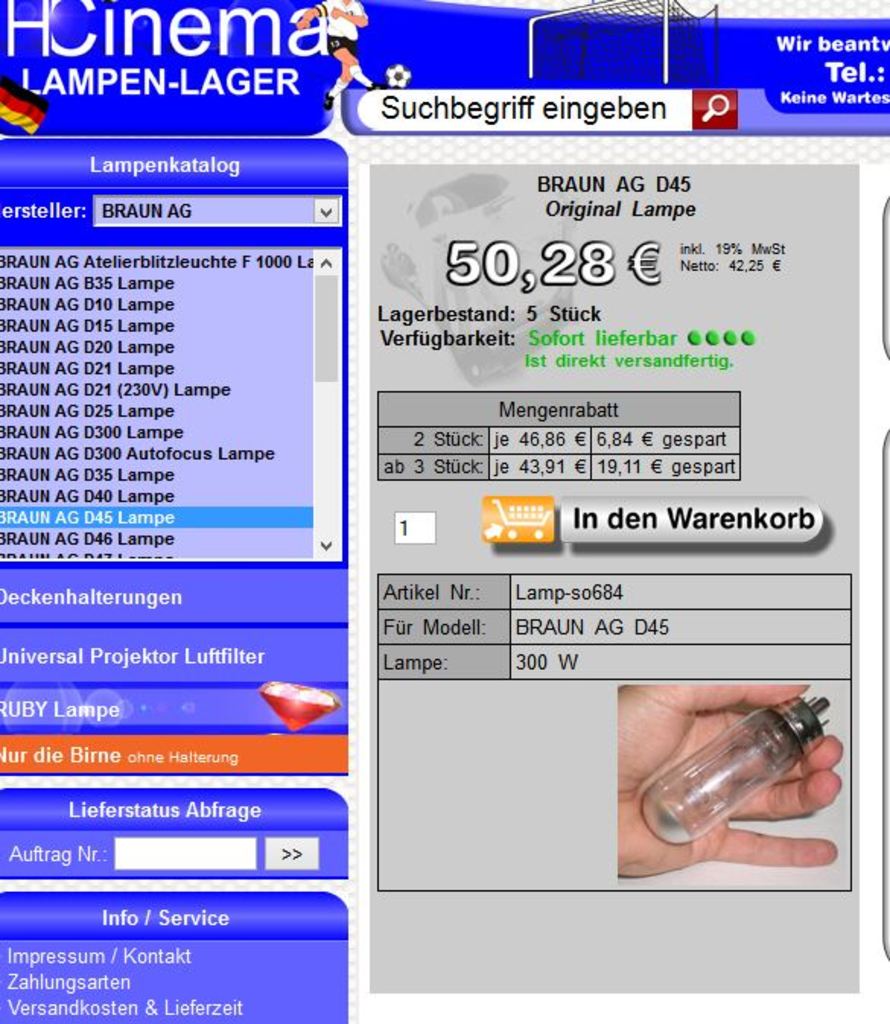Click Sofort lieferbar availability text
This screenshot has height=1024, width=890.
[602, 338]
